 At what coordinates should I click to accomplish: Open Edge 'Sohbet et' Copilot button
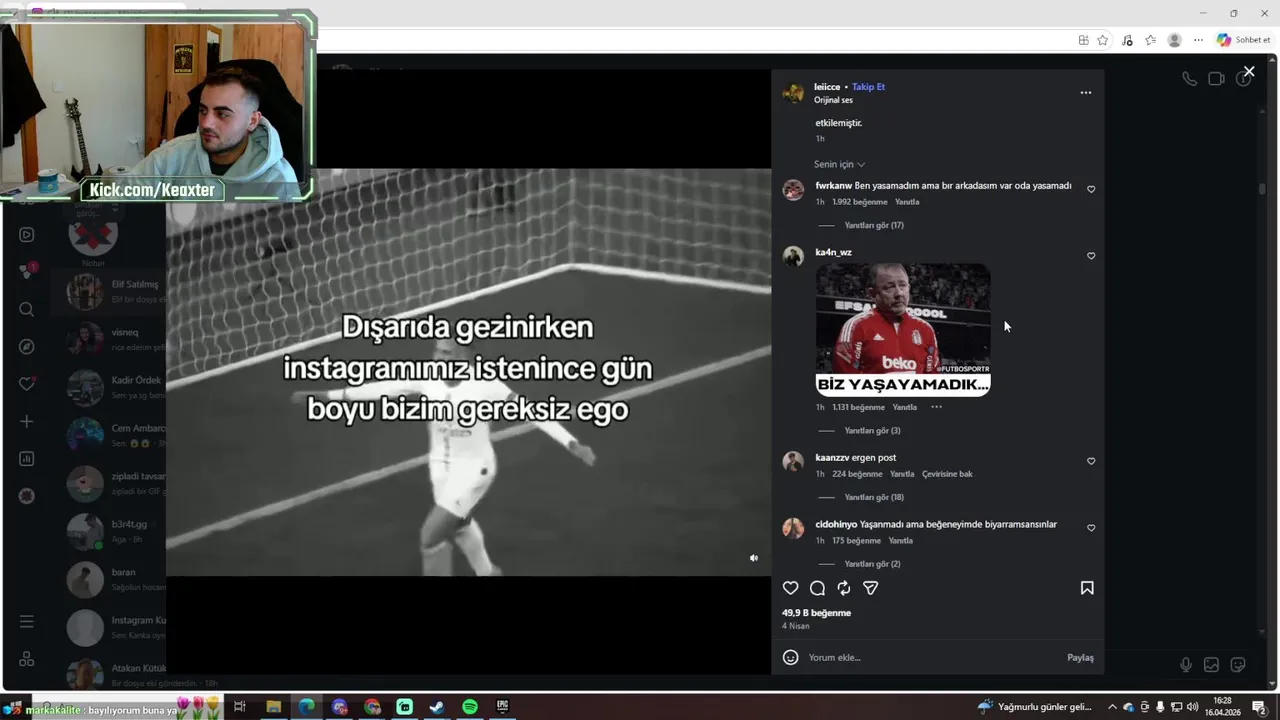tap(1243, 40)
